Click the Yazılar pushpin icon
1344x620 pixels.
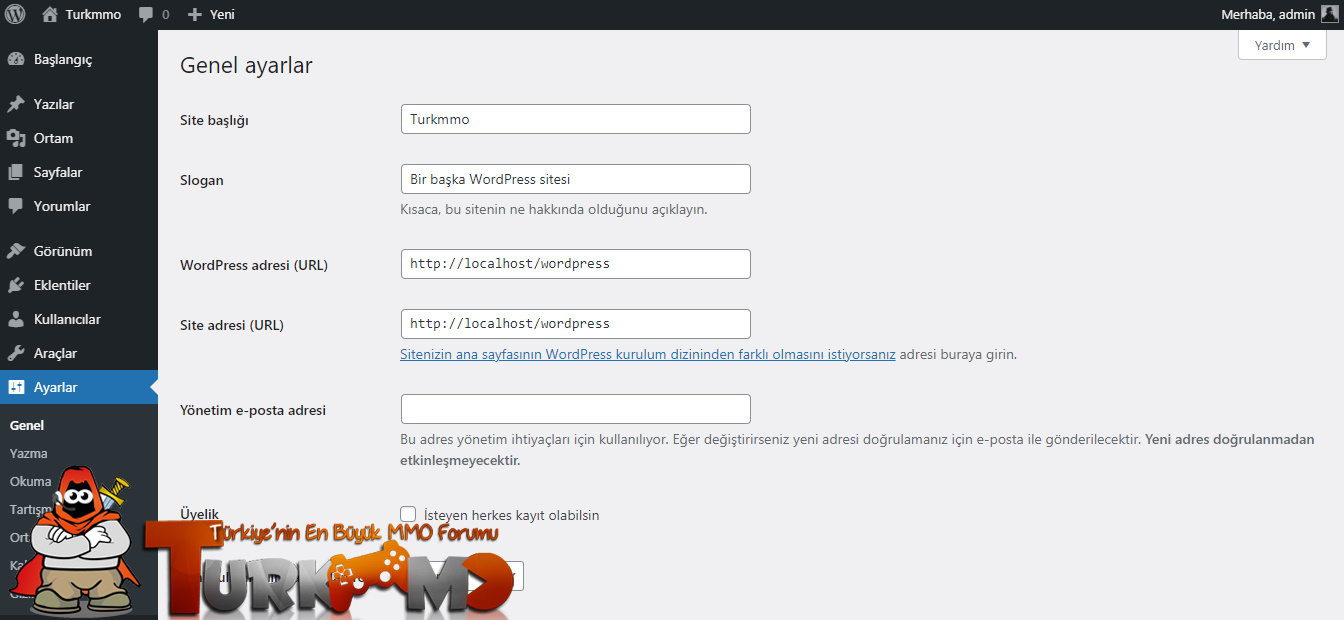click(15, 104)
